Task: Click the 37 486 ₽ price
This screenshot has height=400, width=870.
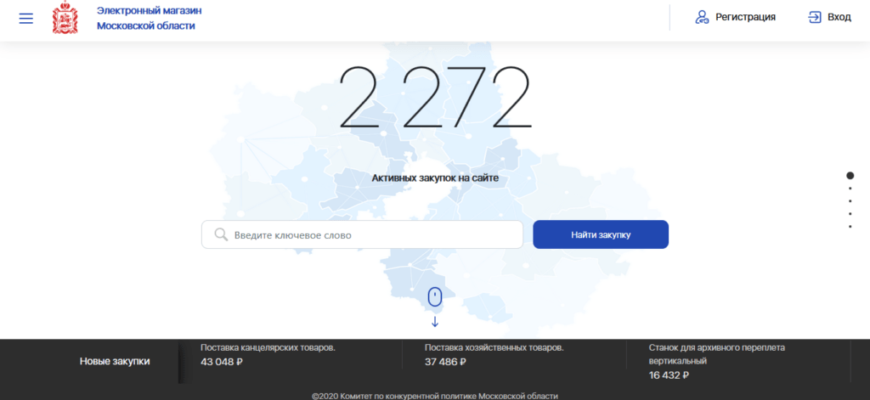Action: [x=446, y=362]
